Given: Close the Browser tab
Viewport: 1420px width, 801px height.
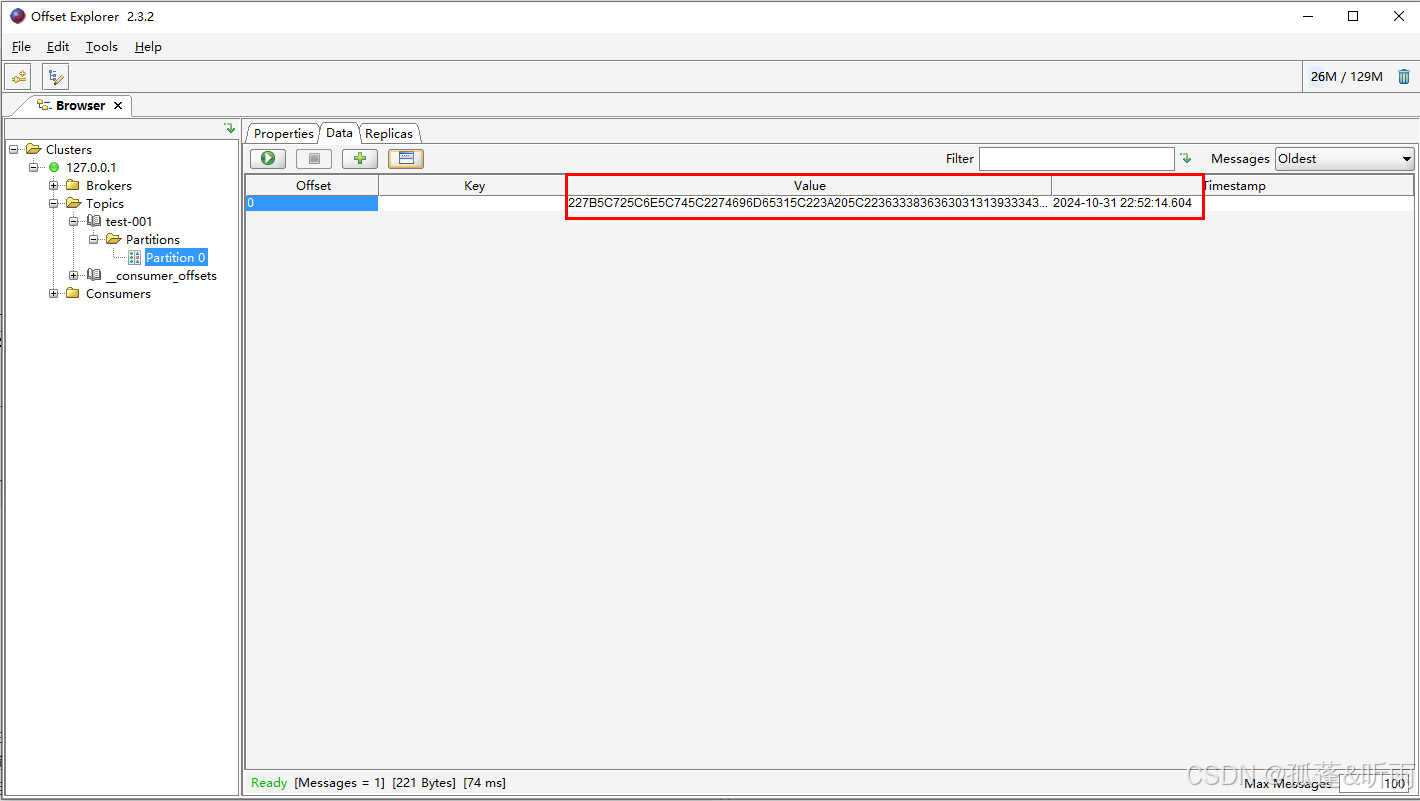Looking at the screenshot, I should [118, 105].
